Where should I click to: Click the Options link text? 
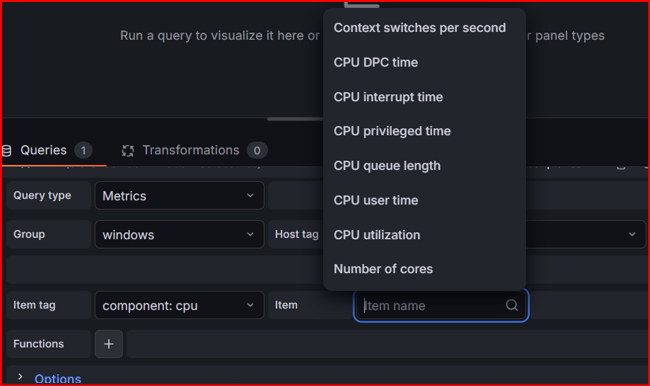coord(58,378)
